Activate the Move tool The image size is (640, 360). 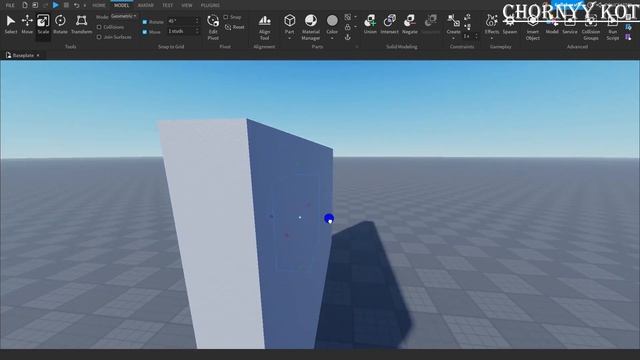pyautogui.click(x=27, y=24)
